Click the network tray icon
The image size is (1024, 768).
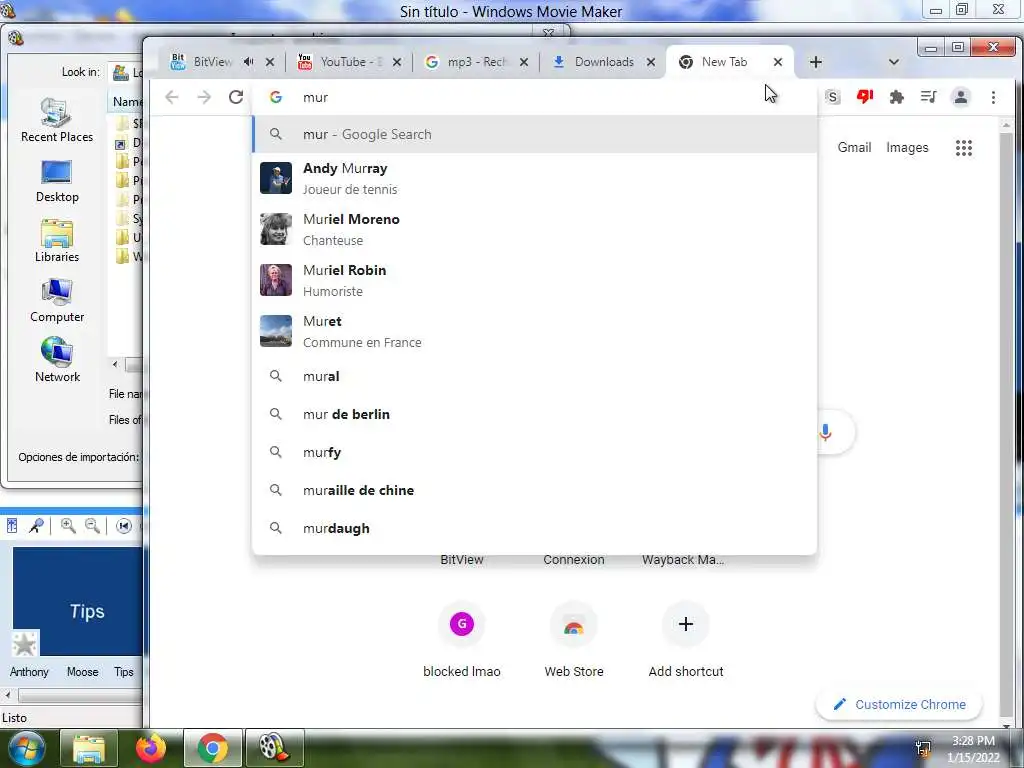point(923,748)
